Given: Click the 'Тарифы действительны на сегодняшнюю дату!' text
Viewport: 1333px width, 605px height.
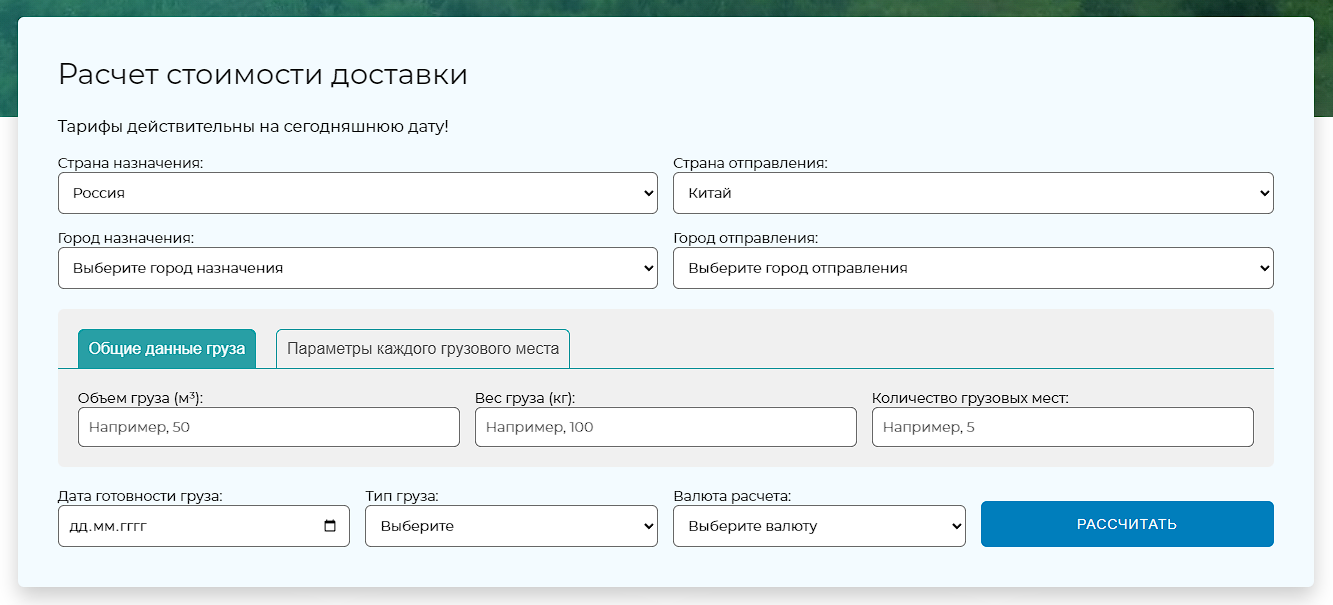Looking at the screenshot, I should [x=253, y=127].
